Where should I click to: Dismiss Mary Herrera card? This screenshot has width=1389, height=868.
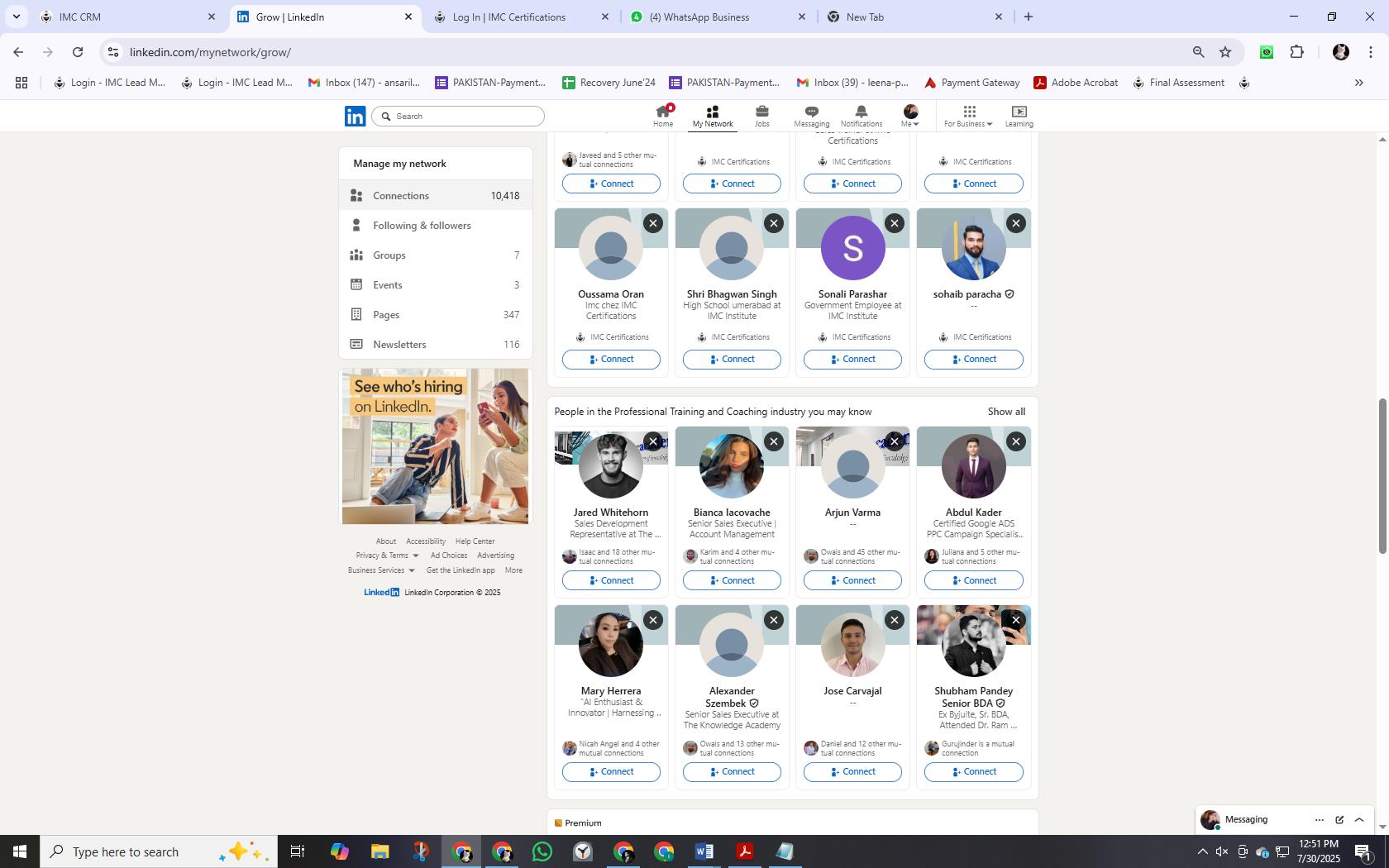653,620
